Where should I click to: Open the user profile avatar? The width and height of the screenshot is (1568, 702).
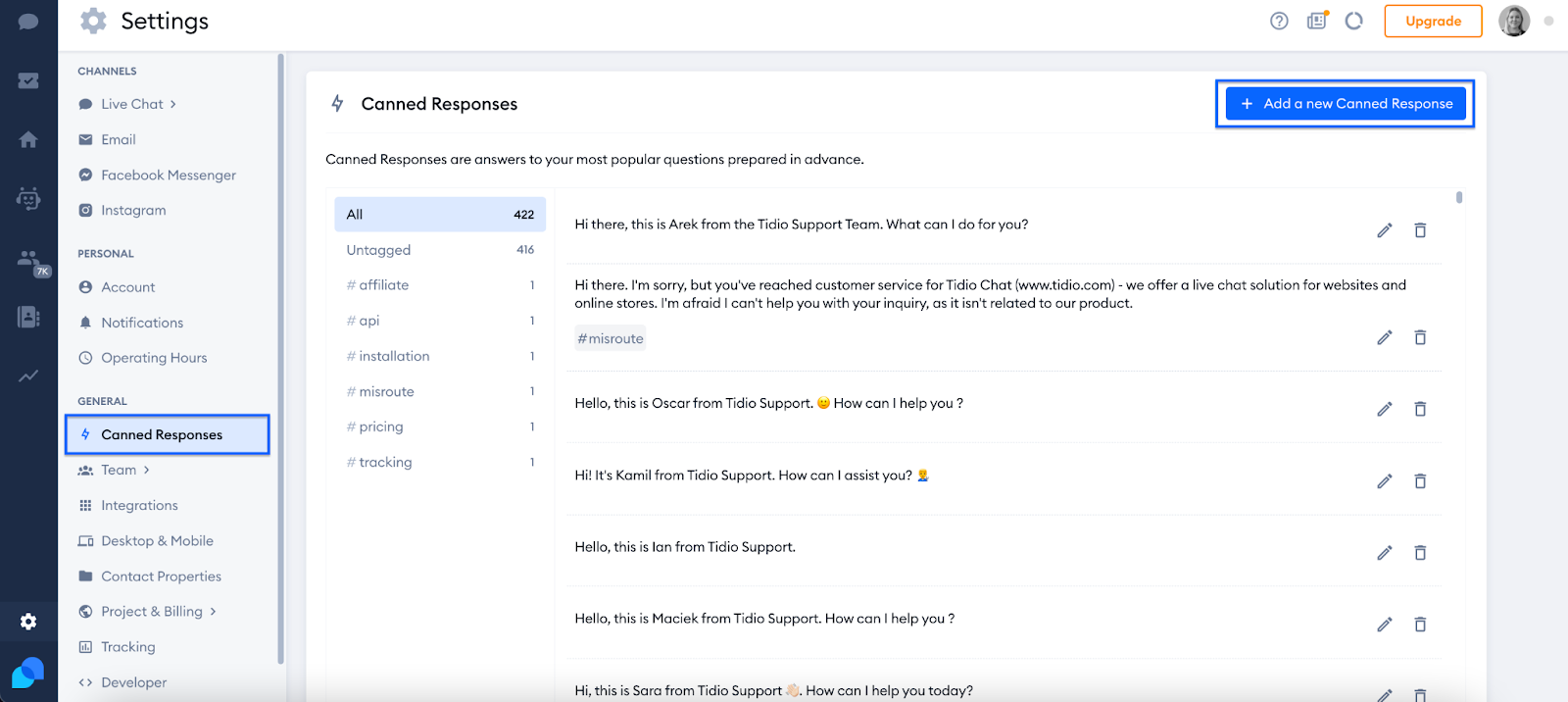[x=1514, y=21]
